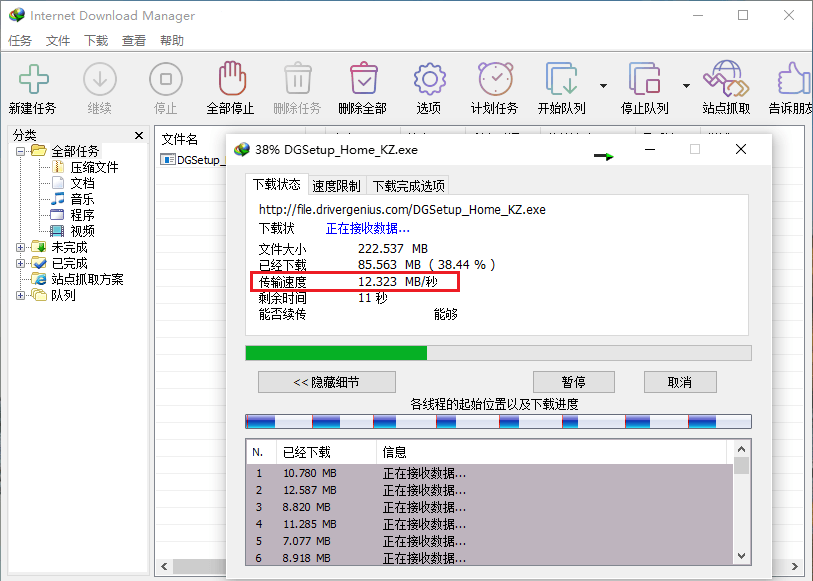Open the 查看 menu
The height and width of the screenshot is (581, 813).
[134, 40]
